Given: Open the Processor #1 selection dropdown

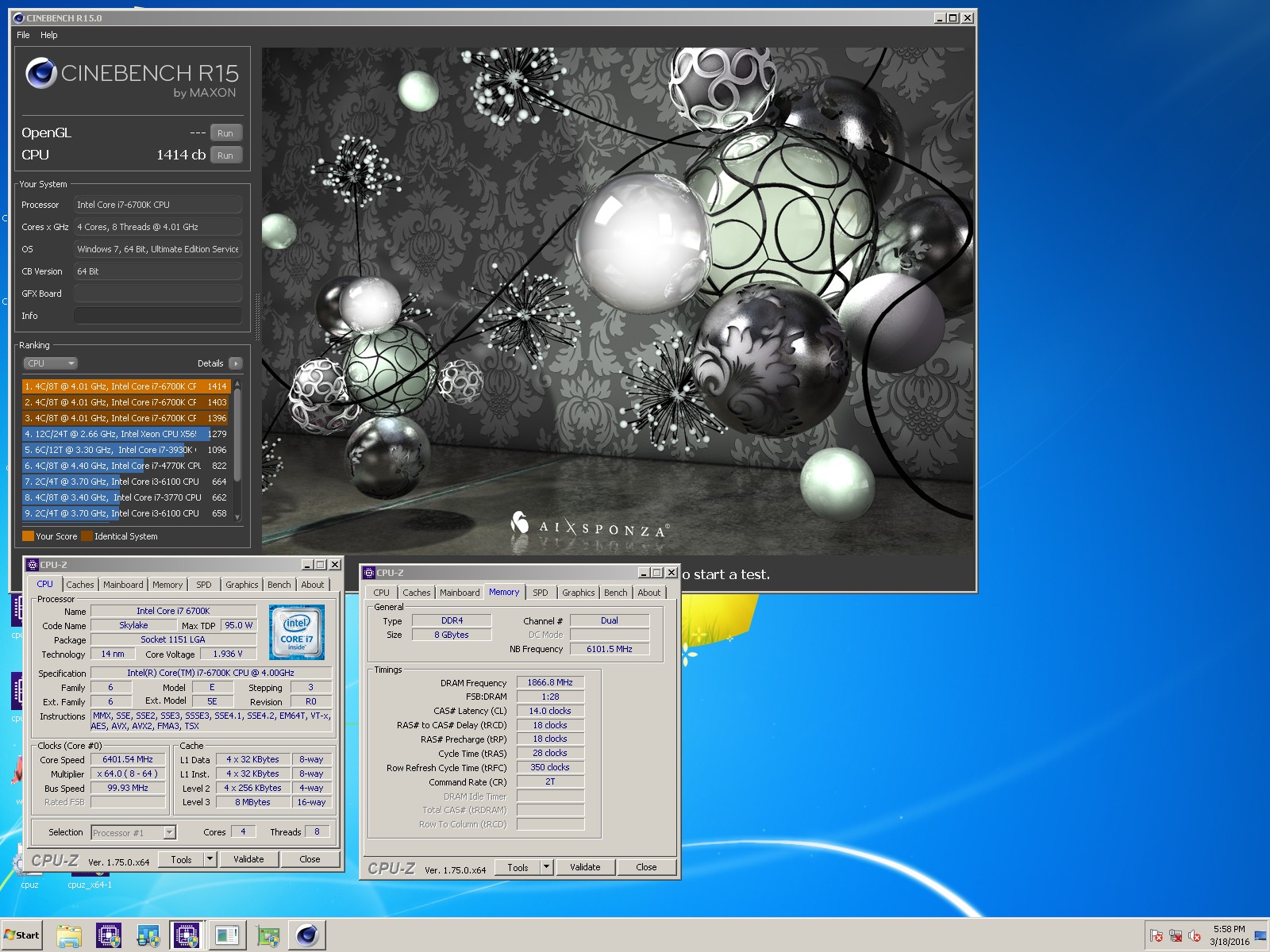Looking at the screenshot, I should pyautogui.click(x=133, y=832).
